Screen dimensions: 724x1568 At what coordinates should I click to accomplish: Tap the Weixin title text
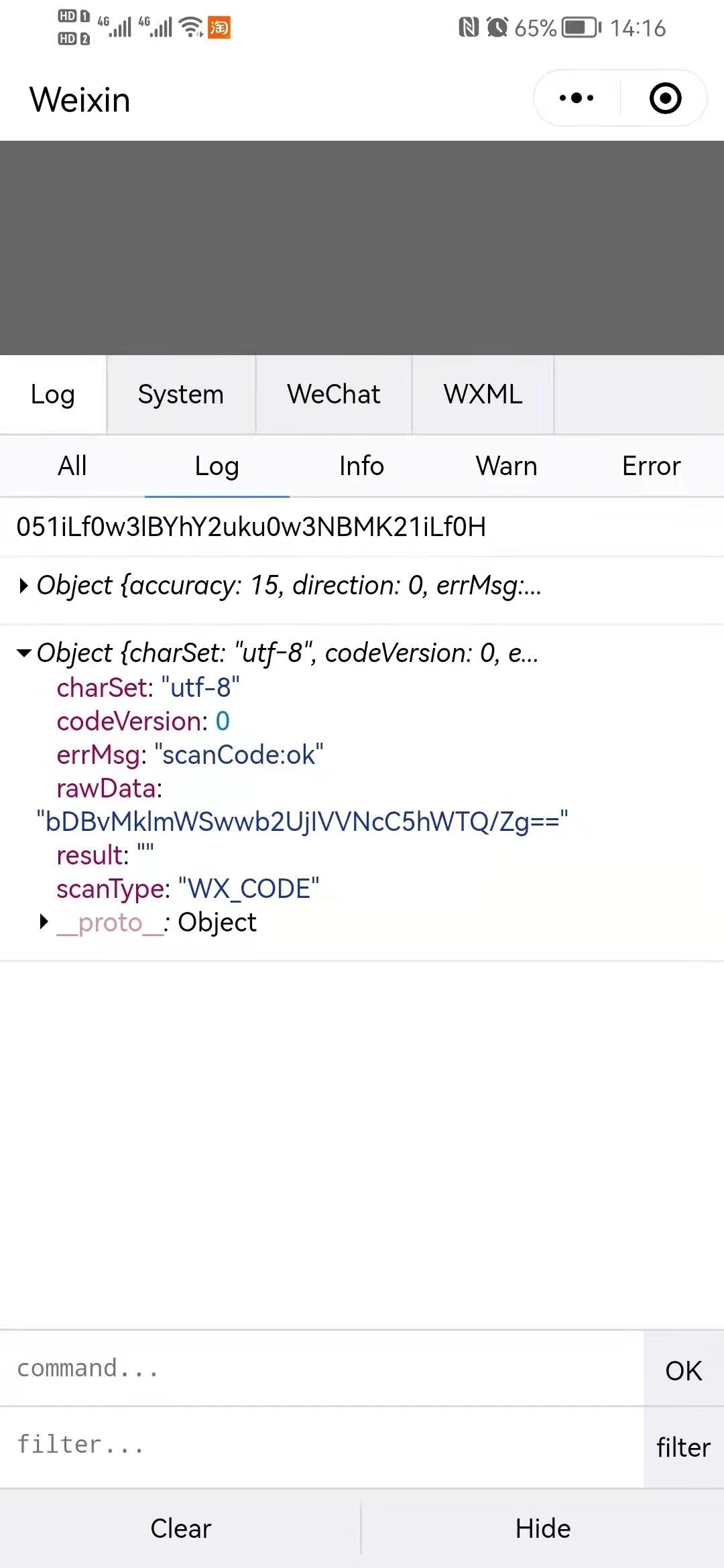80,100
